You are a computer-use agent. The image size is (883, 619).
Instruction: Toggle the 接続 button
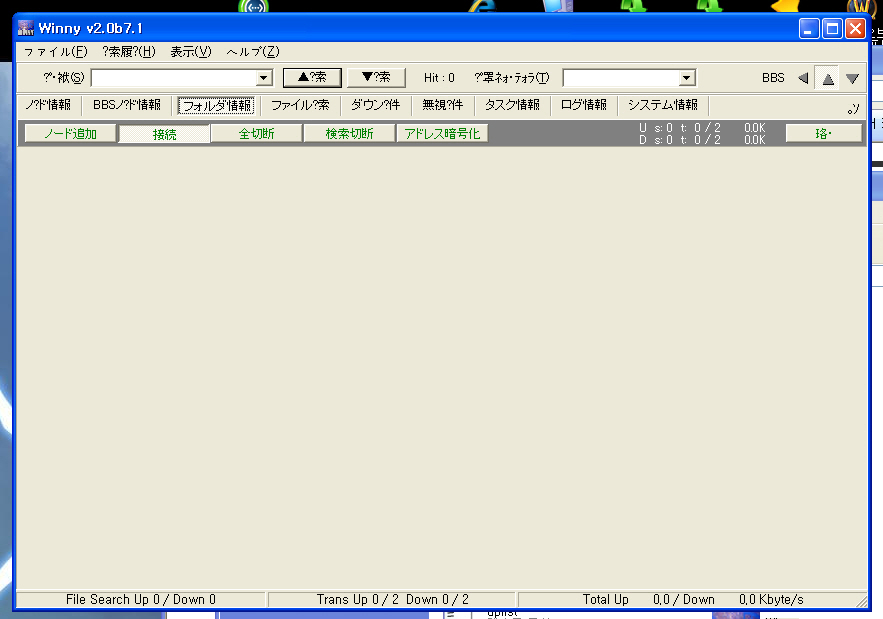[x=164, y=134]
